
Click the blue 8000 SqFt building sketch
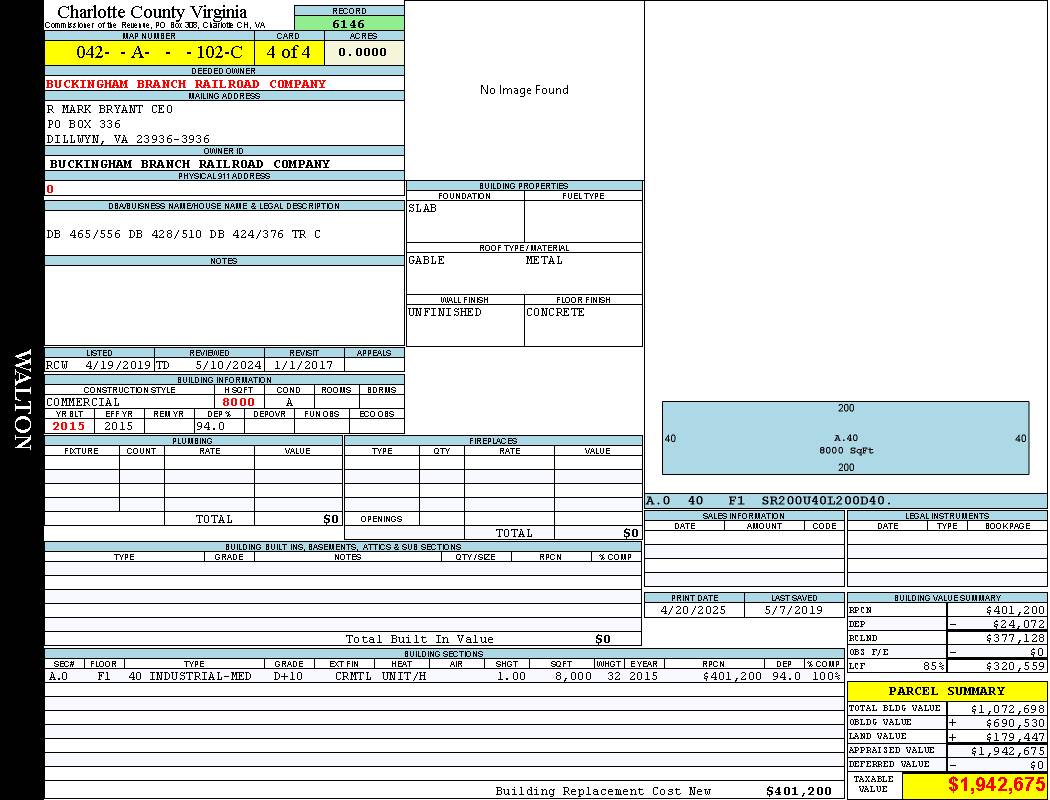(845, 438)
